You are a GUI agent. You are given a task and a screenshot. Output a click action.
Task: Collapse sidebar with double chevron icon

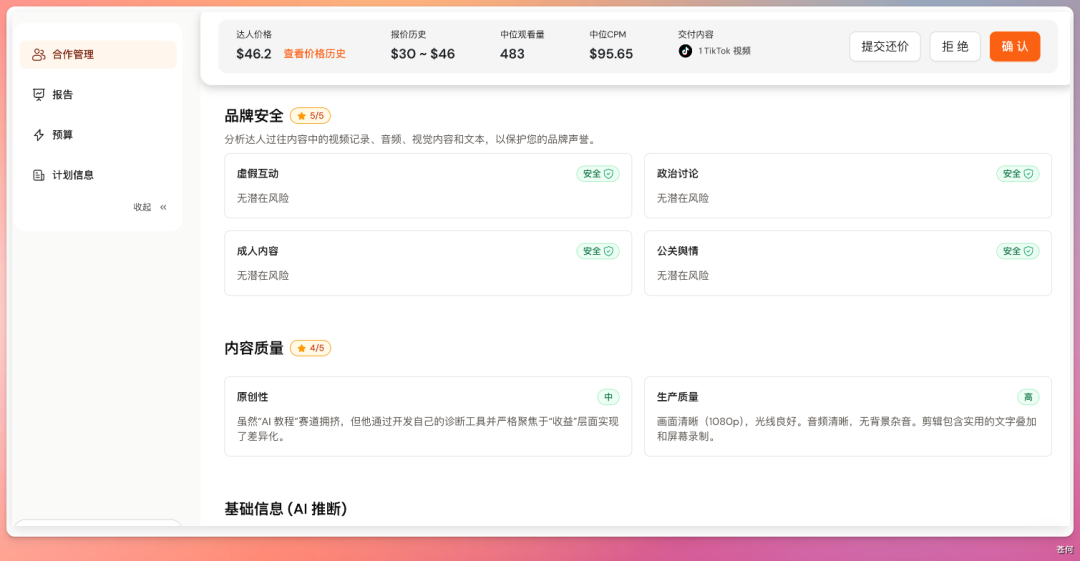tap(163, 207)
